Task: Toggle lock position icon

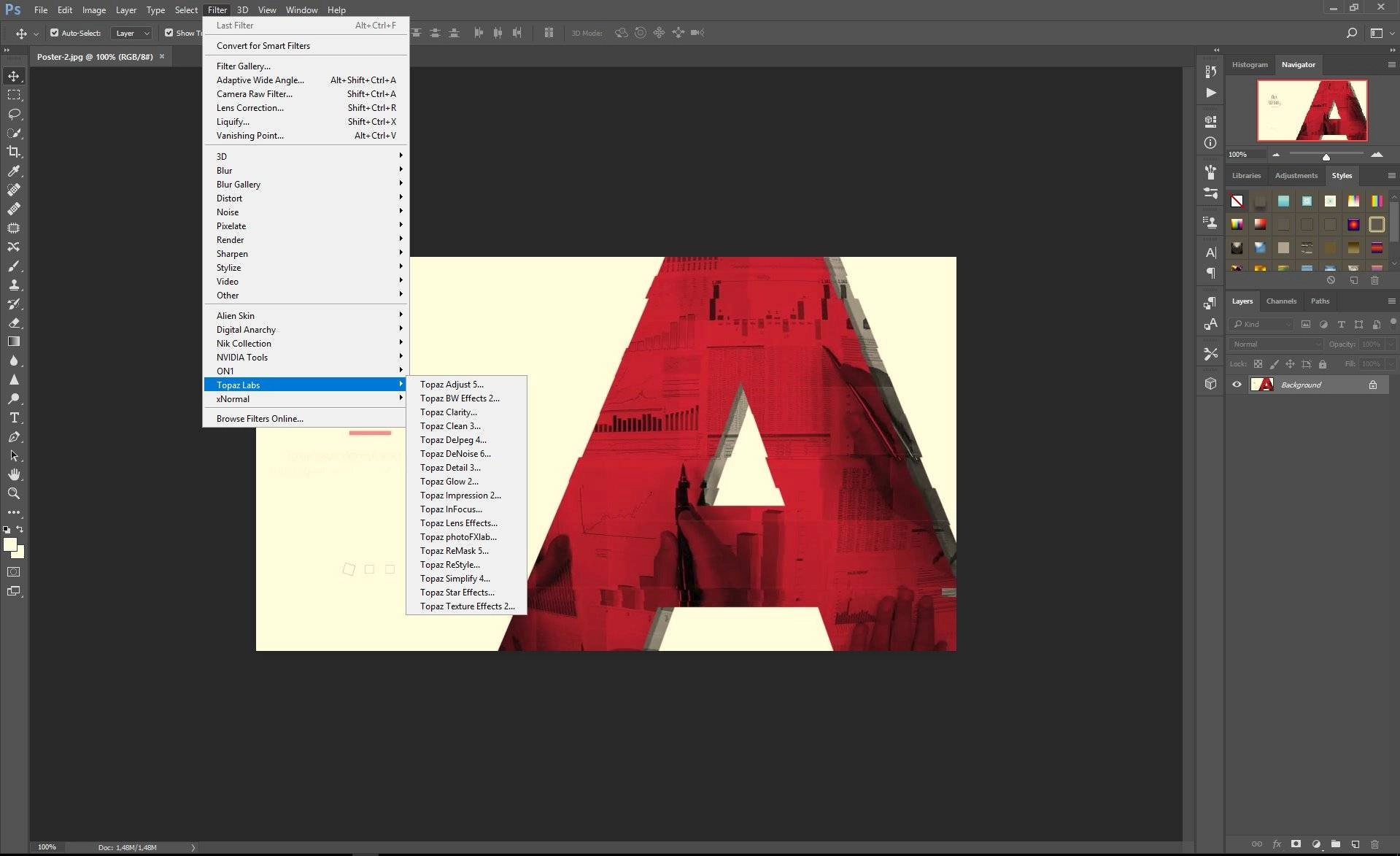Action: tap(1290, 363)
